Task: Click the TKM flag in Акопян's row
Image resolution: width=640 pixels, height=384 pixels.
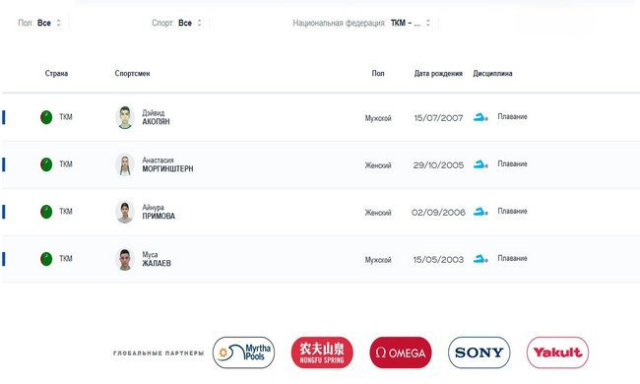Action: pyautogui.click(x=46, y=117)
